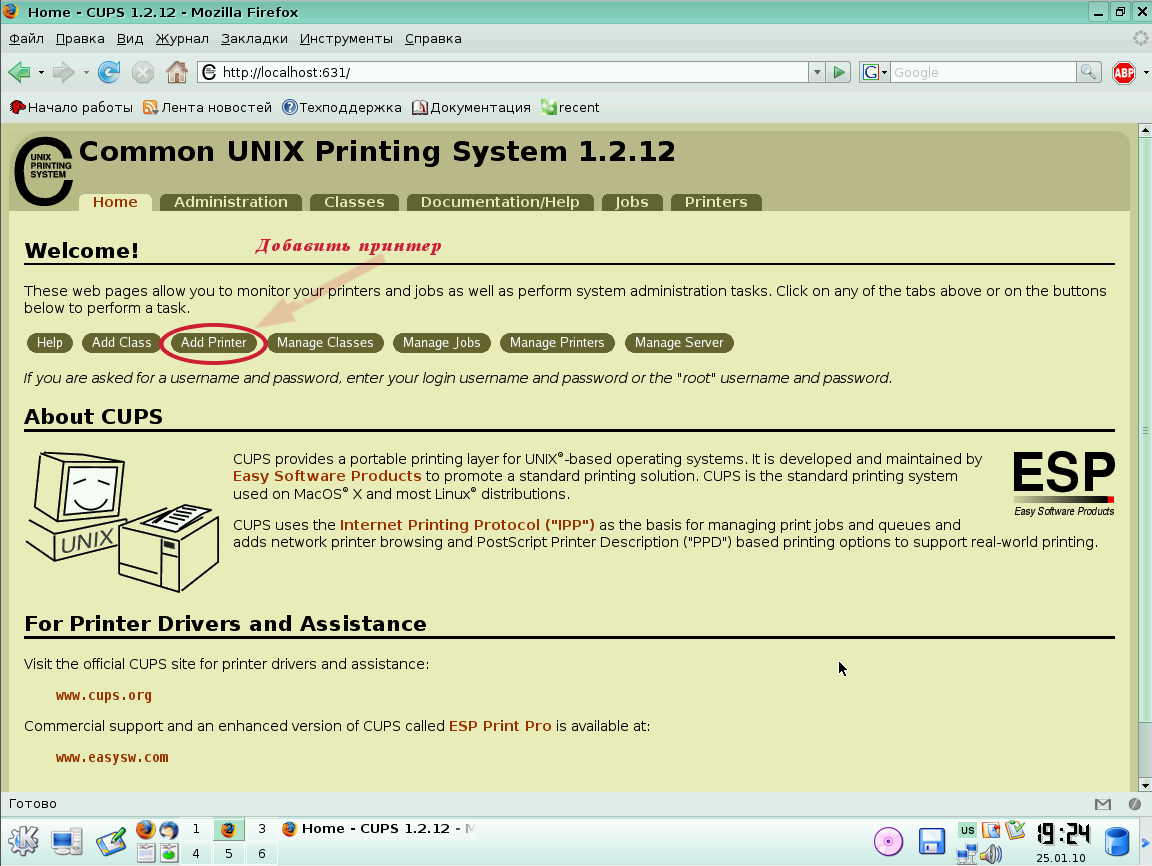Viewport: 1152px width, 866px height.
Task: Open the Back history dropdown arrow
Action: (x=41, y=72)
